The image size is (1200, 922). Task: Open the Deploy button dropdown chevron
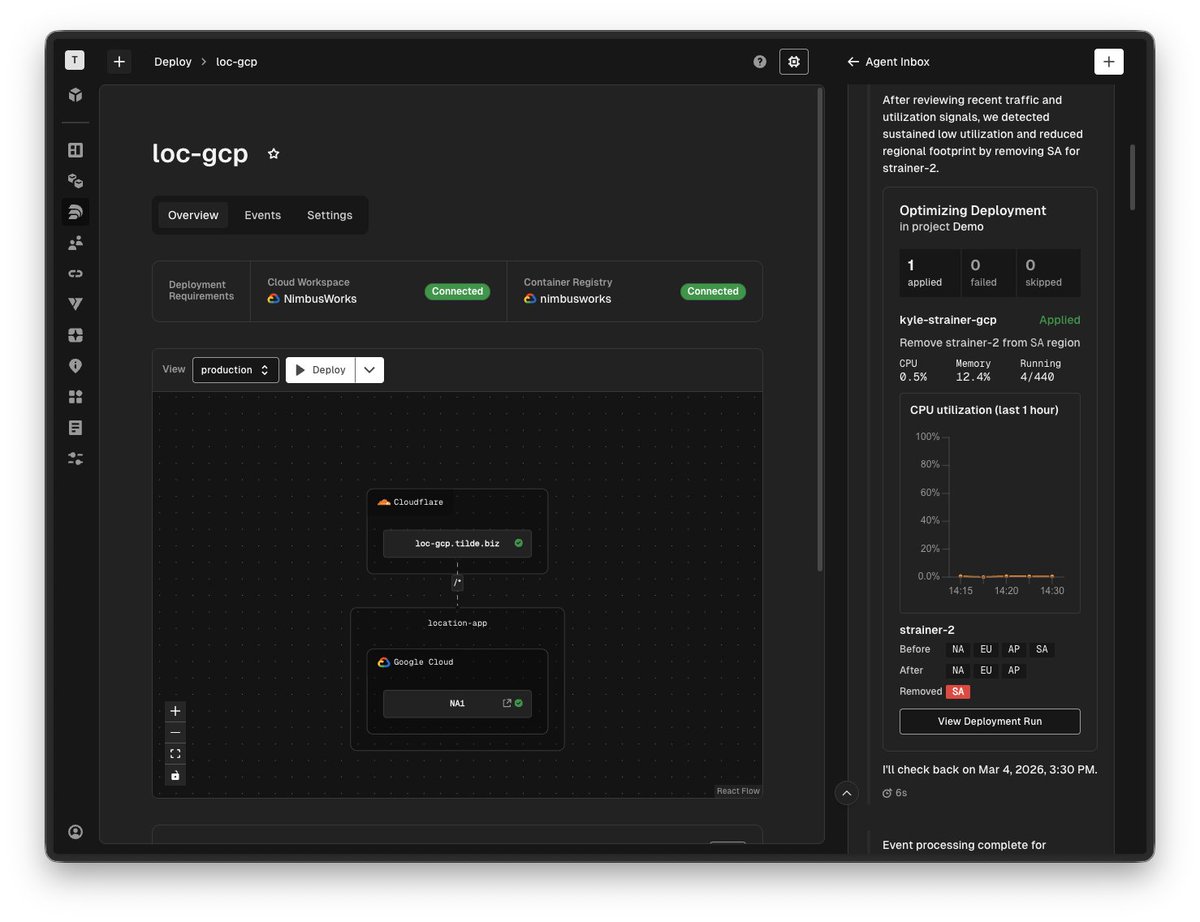click(369, 370)
